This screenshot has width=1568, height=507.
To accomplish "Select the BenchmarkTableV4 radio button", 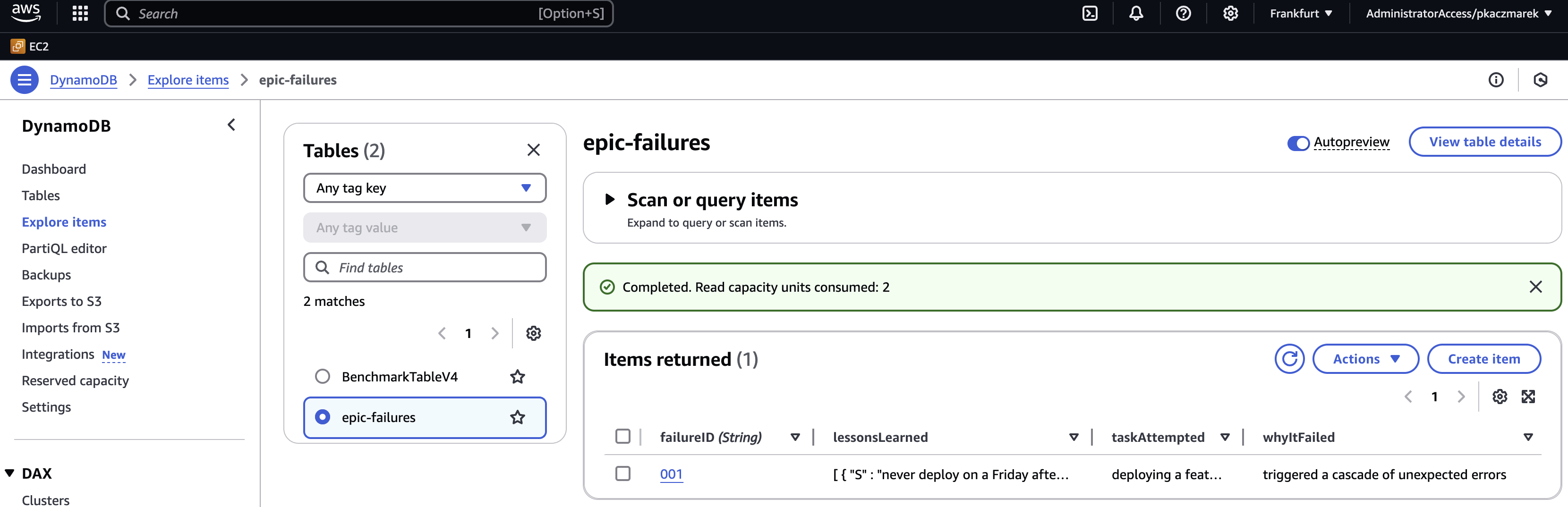I will 323,377.
